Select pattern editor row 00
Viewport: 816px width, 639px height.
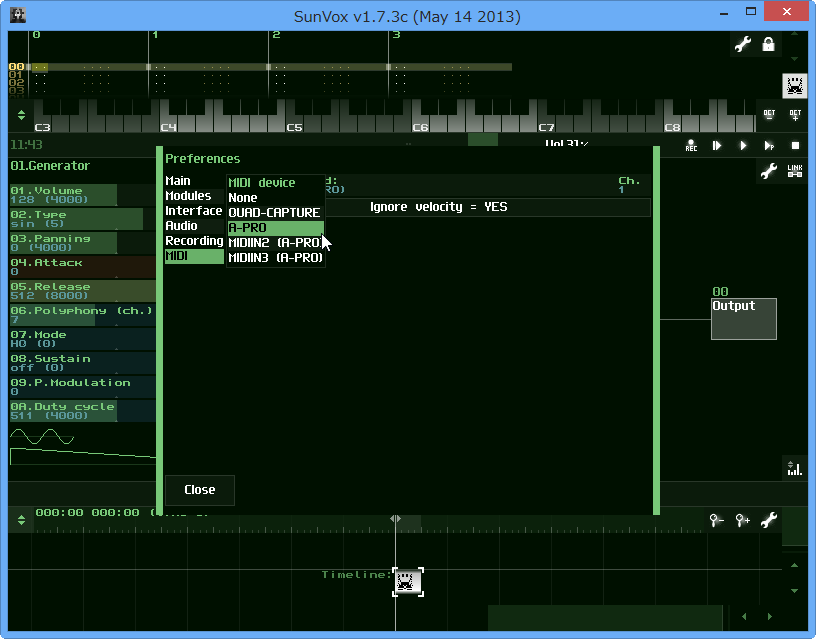(16, 67)
